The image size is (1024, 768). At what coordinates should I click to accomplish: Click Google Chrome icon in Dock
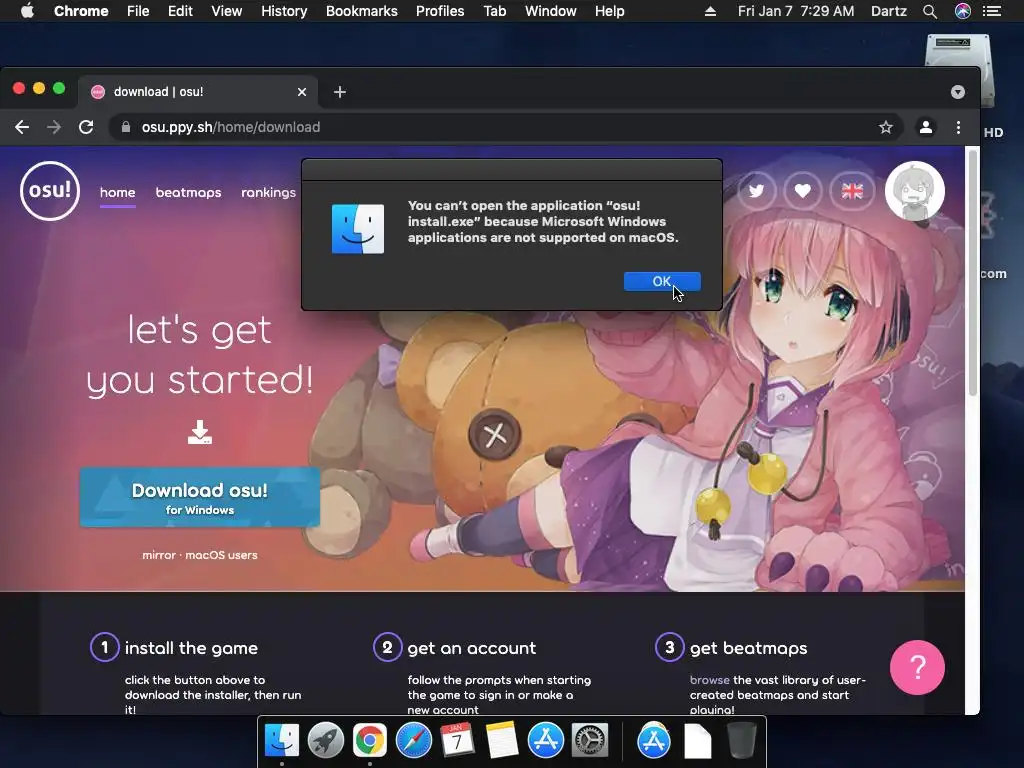pyautogui.click(x=370, y=741)
